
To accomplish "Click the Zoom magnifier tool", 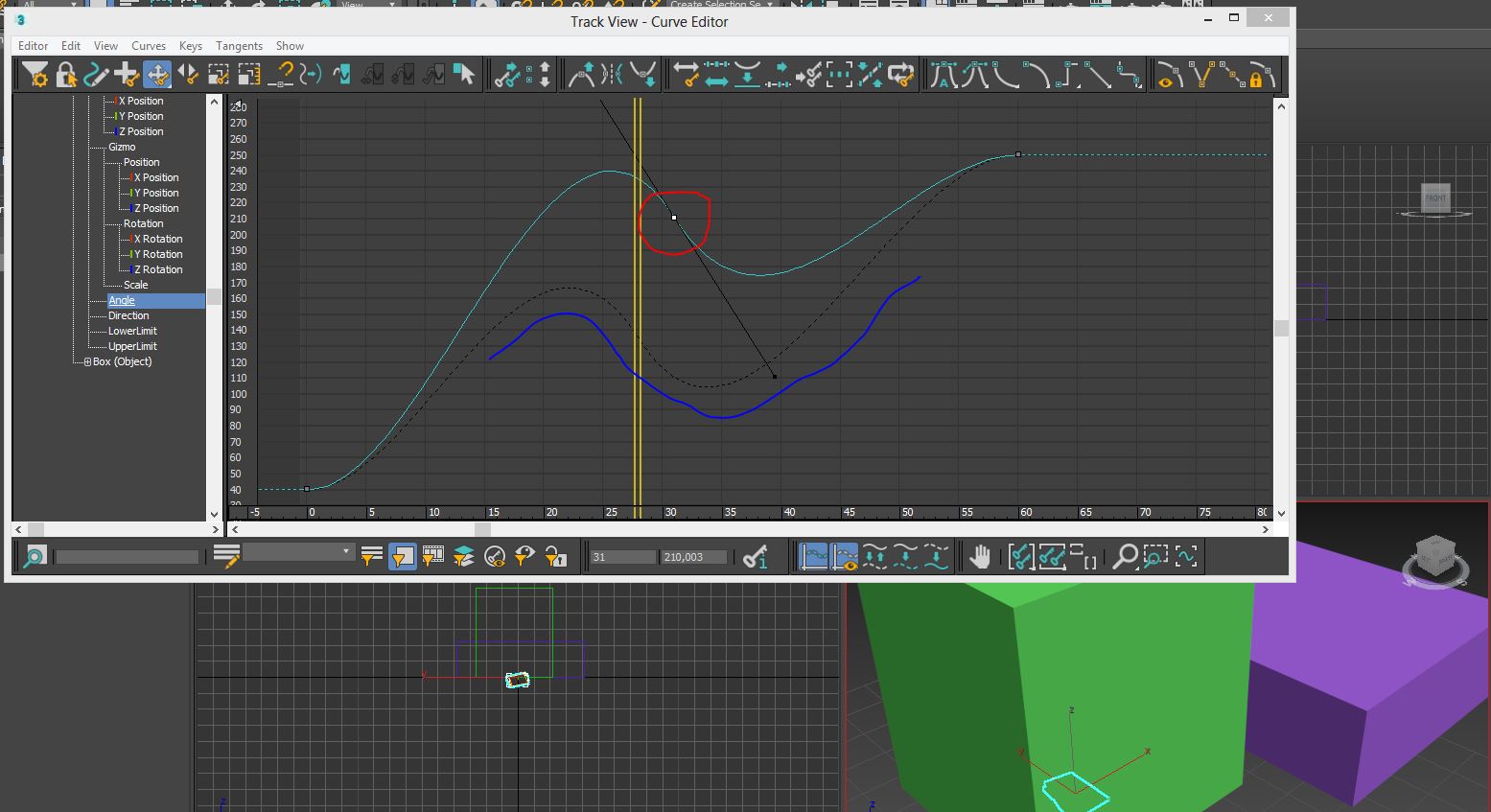I will [x=1125, y=557].
